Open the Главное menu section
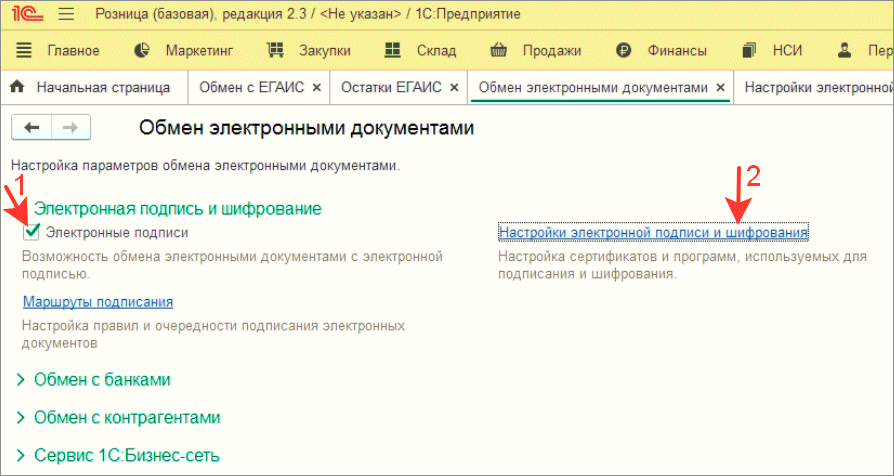 pyautogui.click(x=74, y=51)
